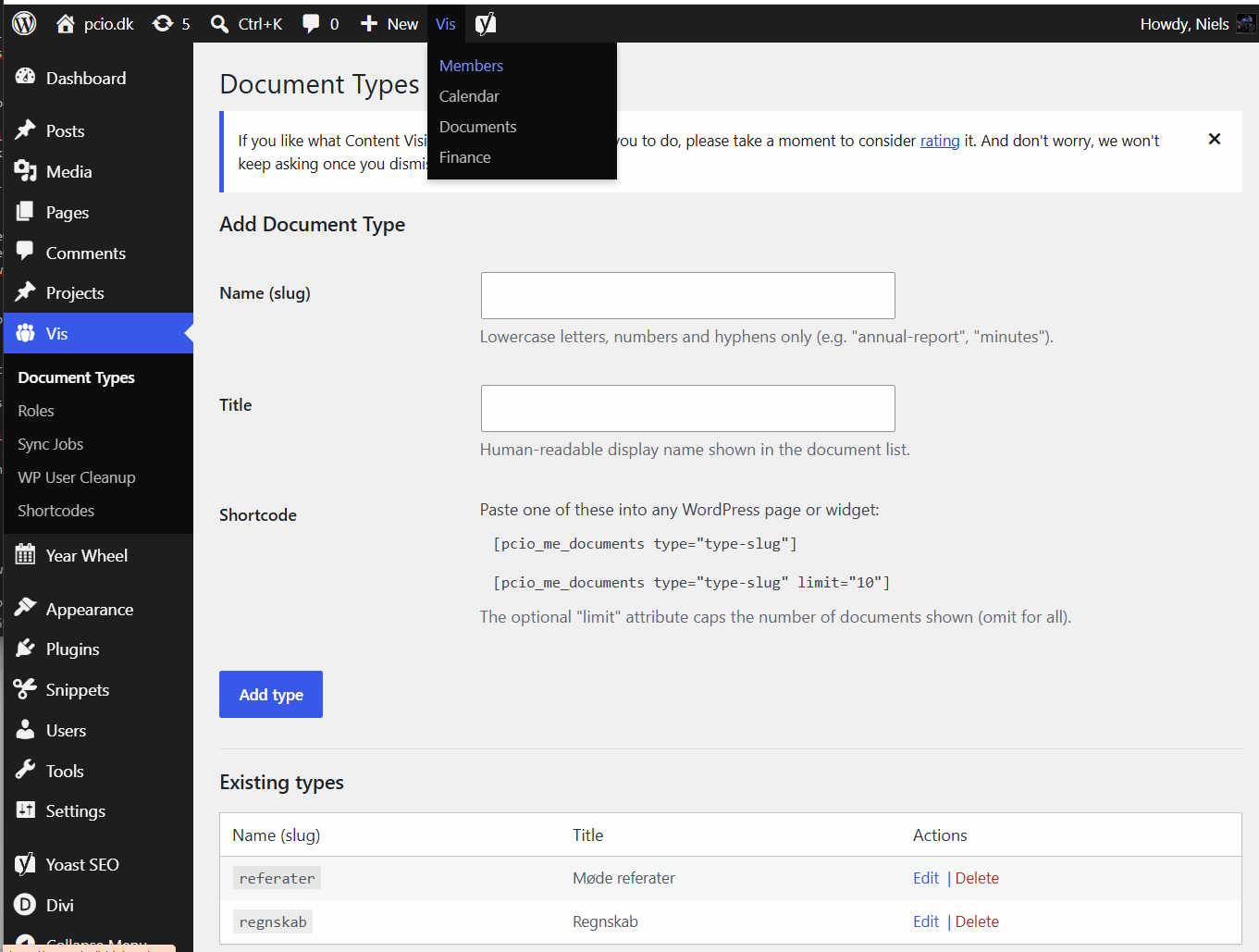Click the Comments icon in sidebar
This screenshot has width=1259, height=952.
[x=25, y=252]
